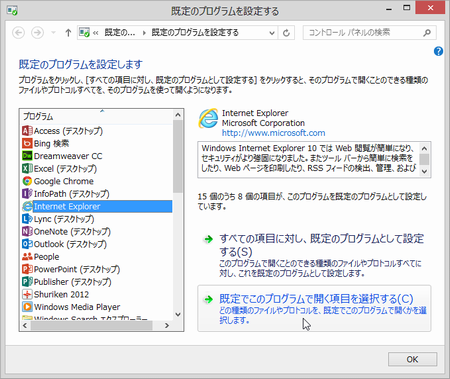The height and width of the screenshot is (379, 450).
Task: Click the control panel icon in title bar
Action: [x=12, y=11]
